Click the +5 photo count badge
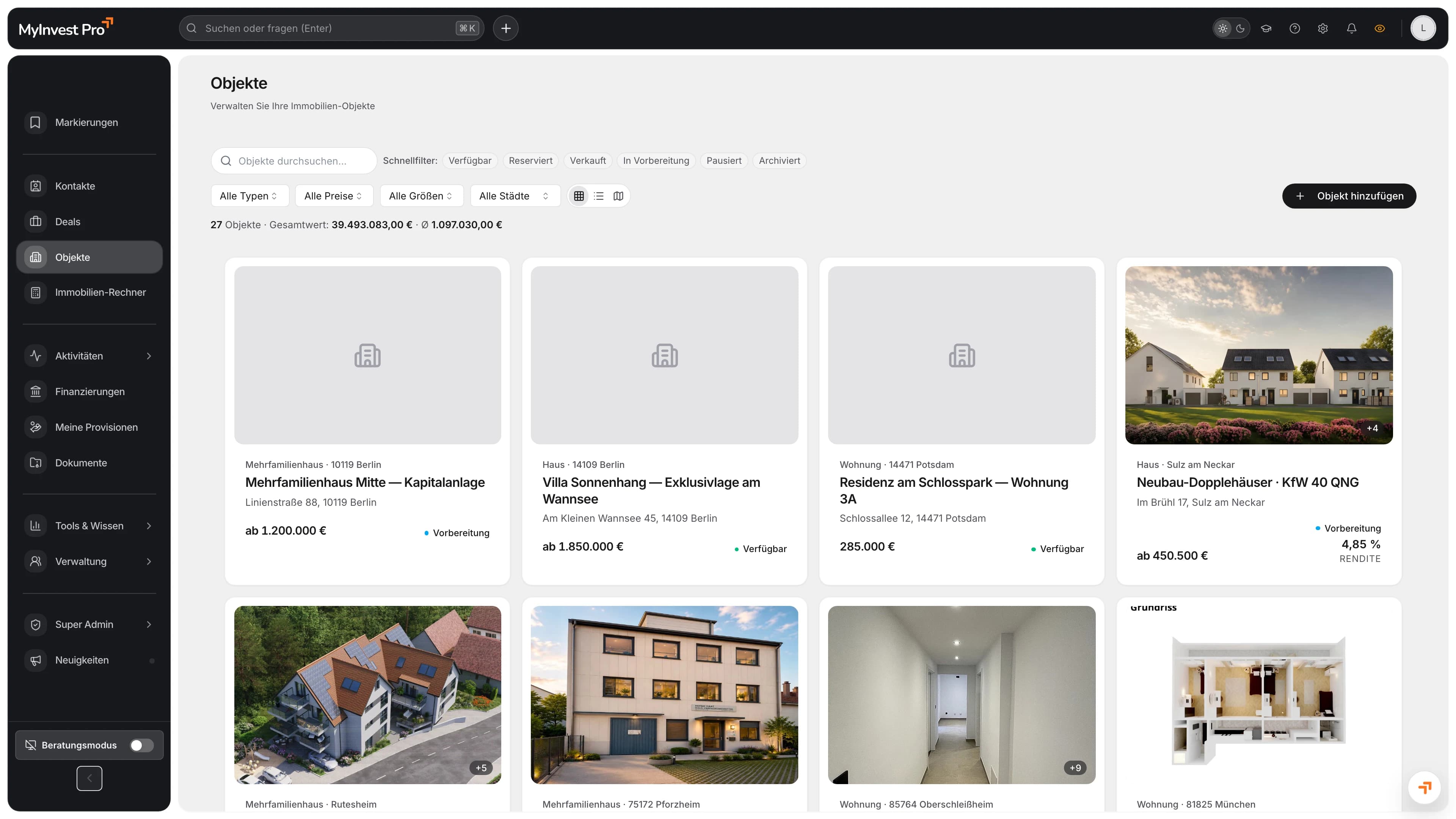This screenshot has height=819, width=1456. click(480, 767)
